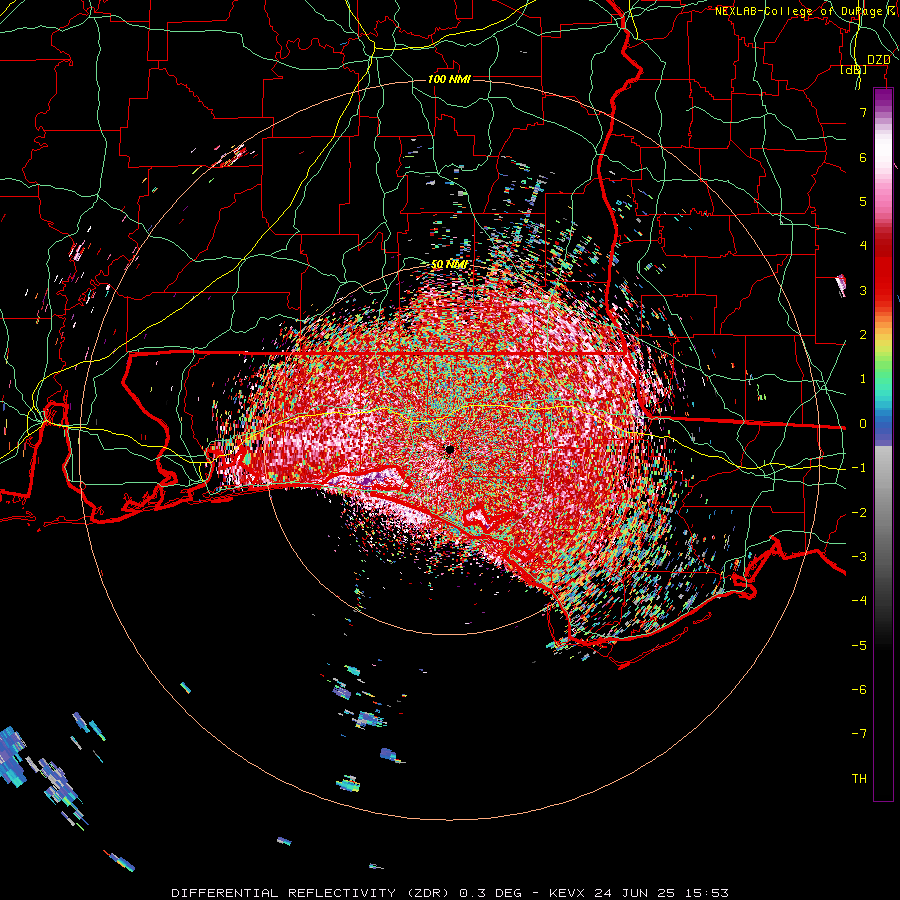The image size is (900, 900).
Task: Click the "TH" label on the scale
Action: 859,779
